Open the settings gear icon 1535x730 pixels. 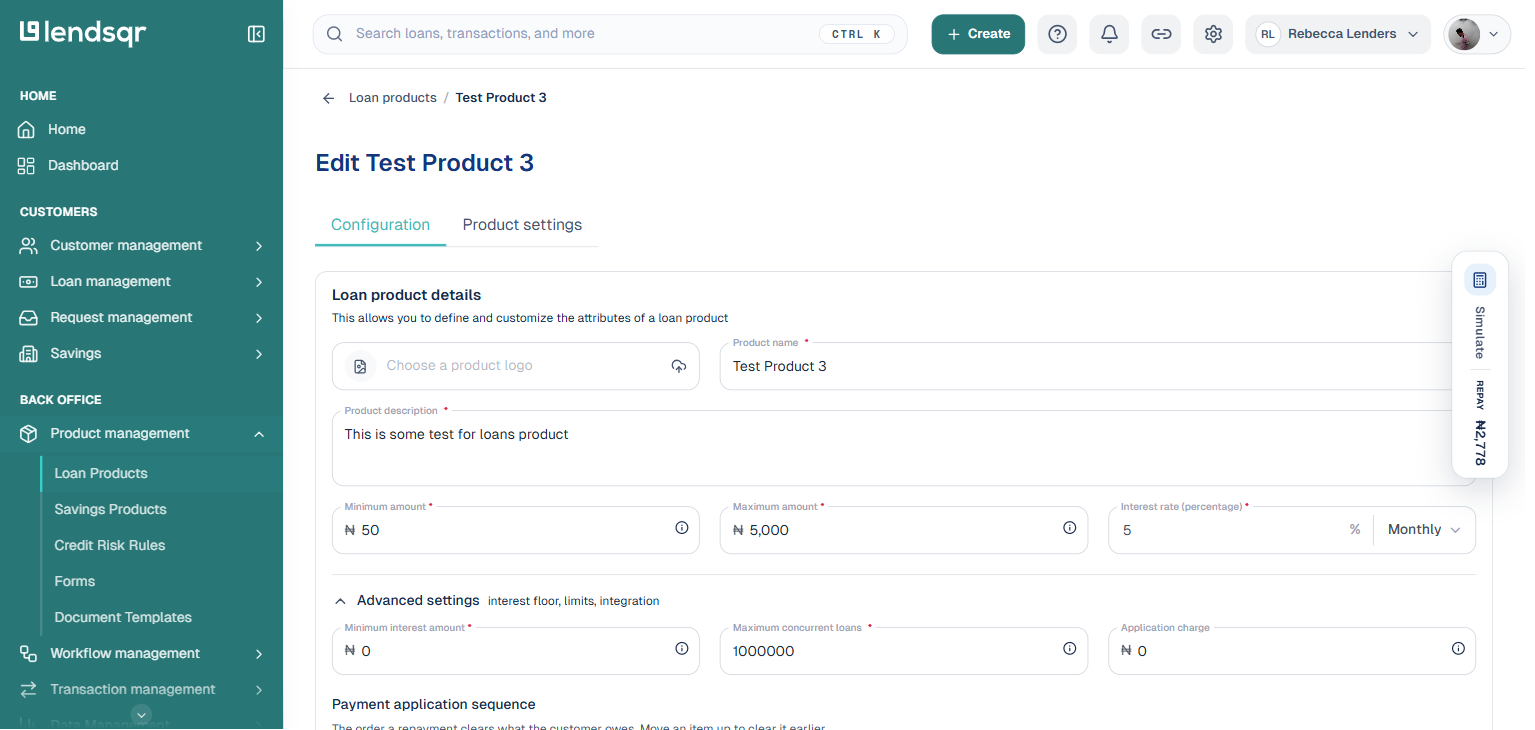[x=1213, y=34]
